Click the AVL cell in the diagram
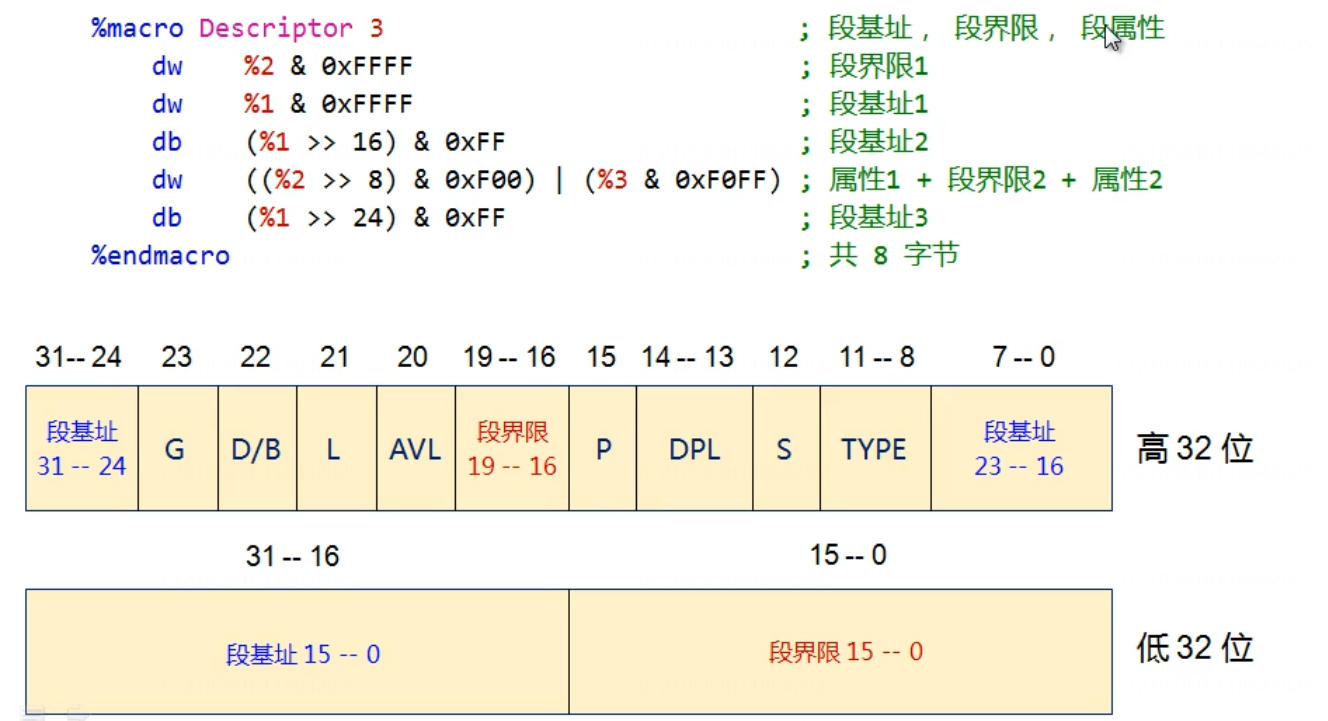Image resolution: width=1328 pixels, height=721 pixels. coord(415,449)
